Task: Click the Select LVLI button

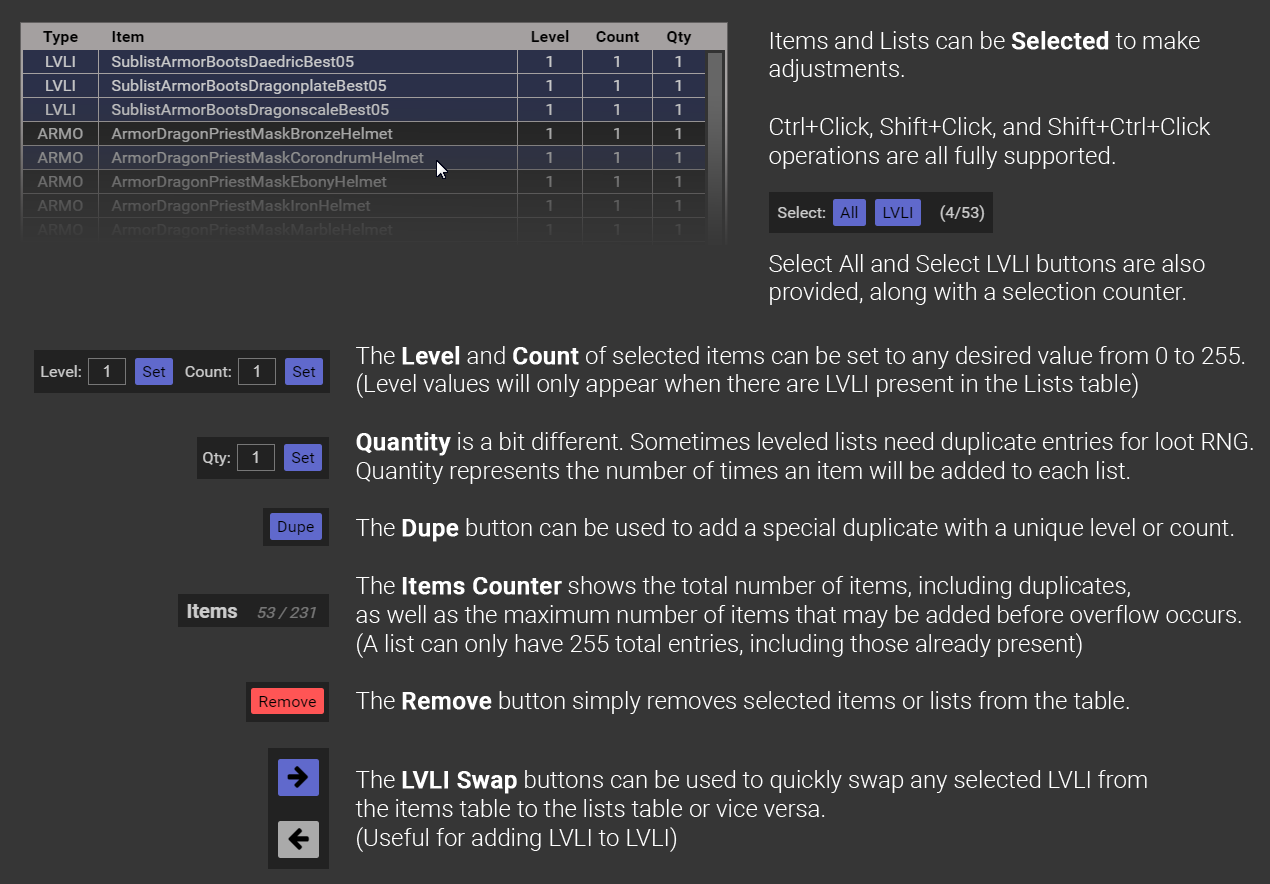Action: tap(897, 212)
